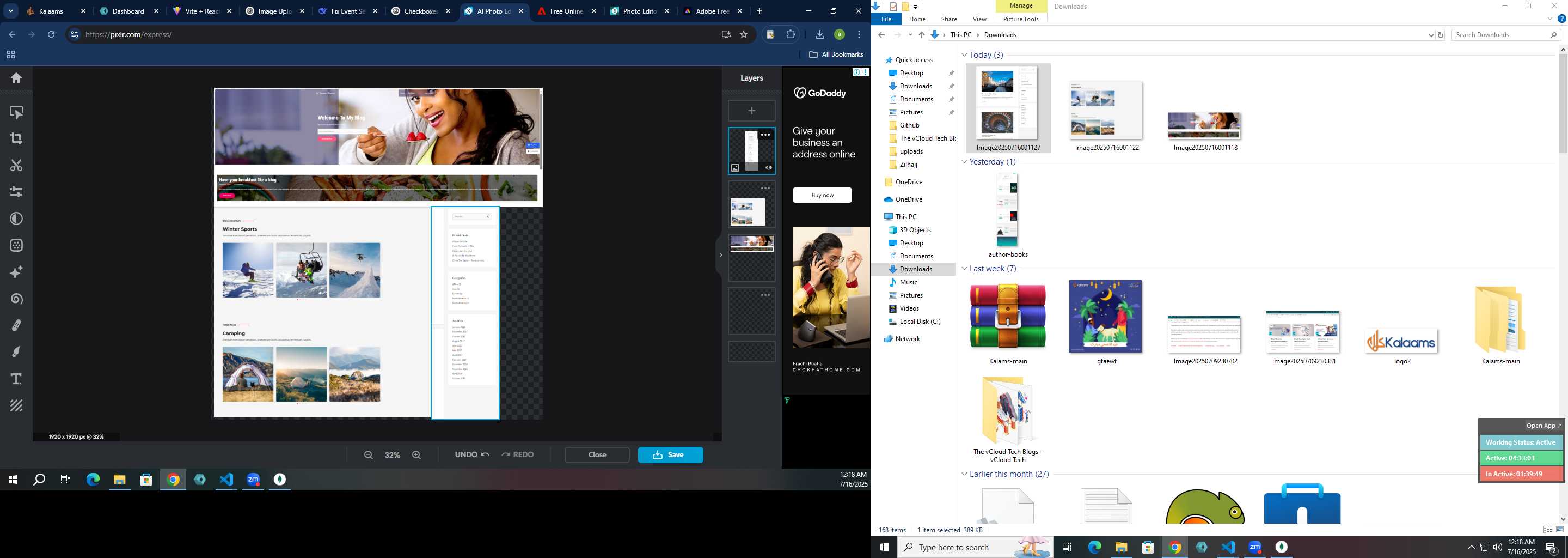Open options menu of selected top layer
This screenshot has width=1568, height=558.
[765, 135]
